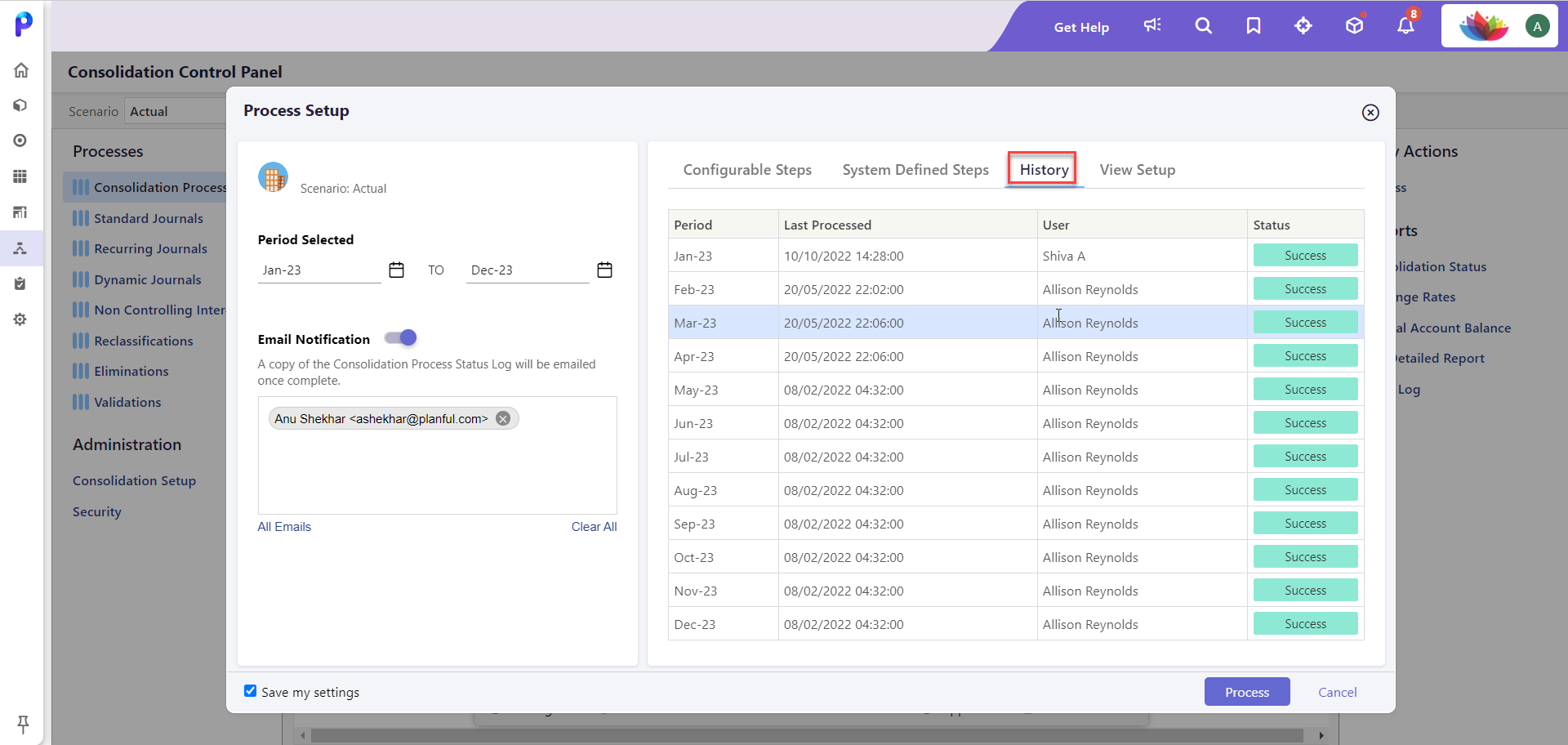
Task: Click the Success status for Feb-23
Action: click(x=1305, y=289)
